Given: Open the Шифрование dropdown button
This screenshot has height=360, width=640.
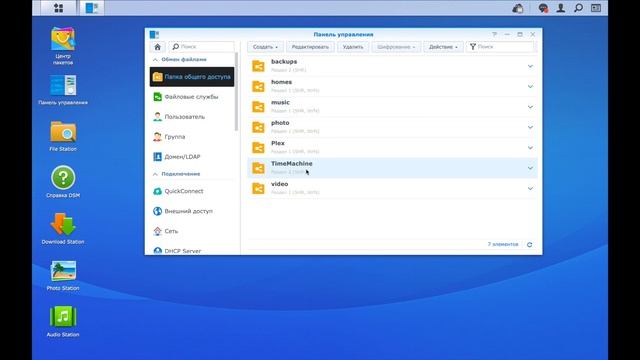Looking at the screenshot, I should tap(396, 47).
